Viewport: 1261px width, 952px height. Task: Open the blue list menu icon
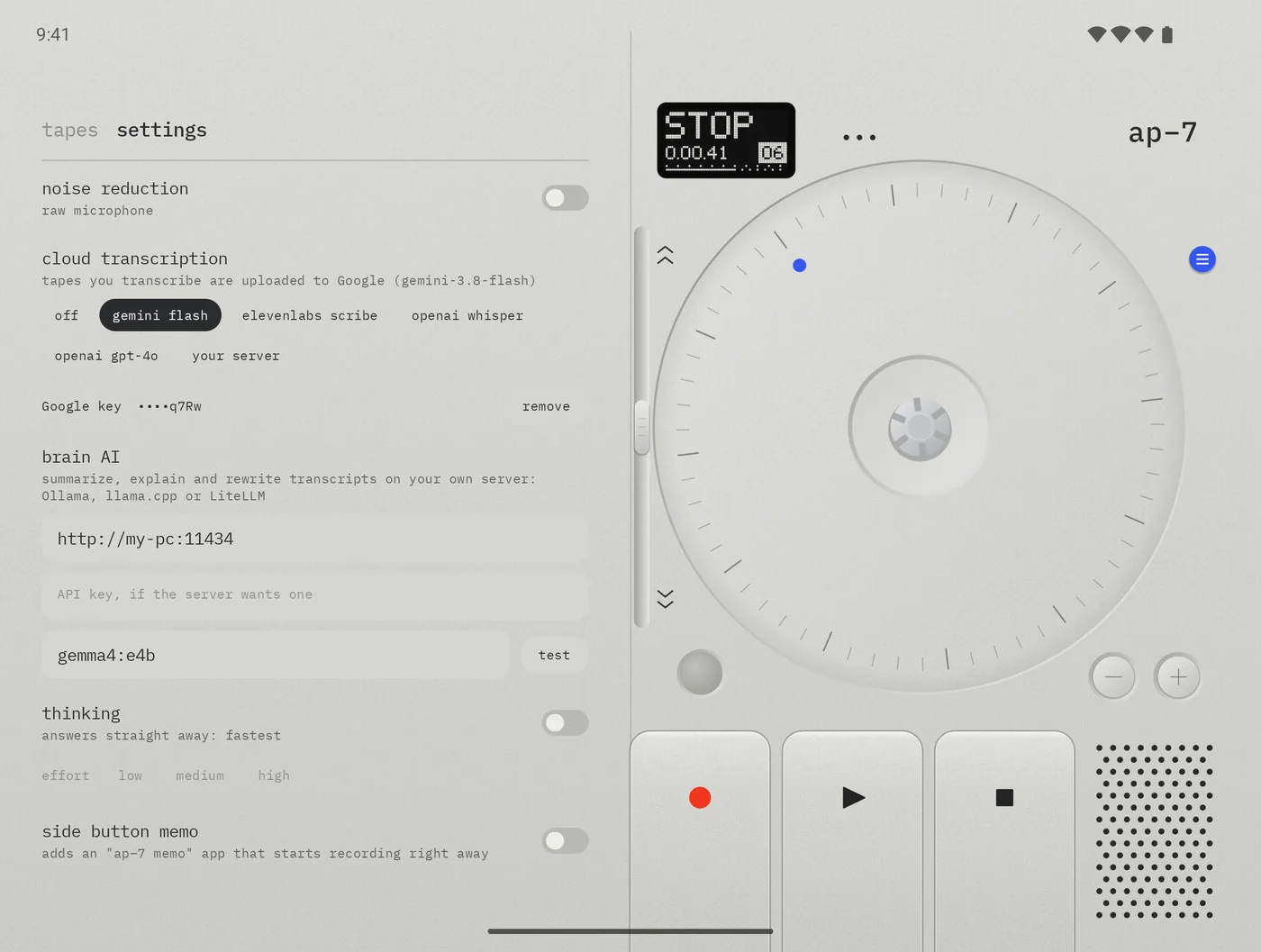coord(1202,259)
